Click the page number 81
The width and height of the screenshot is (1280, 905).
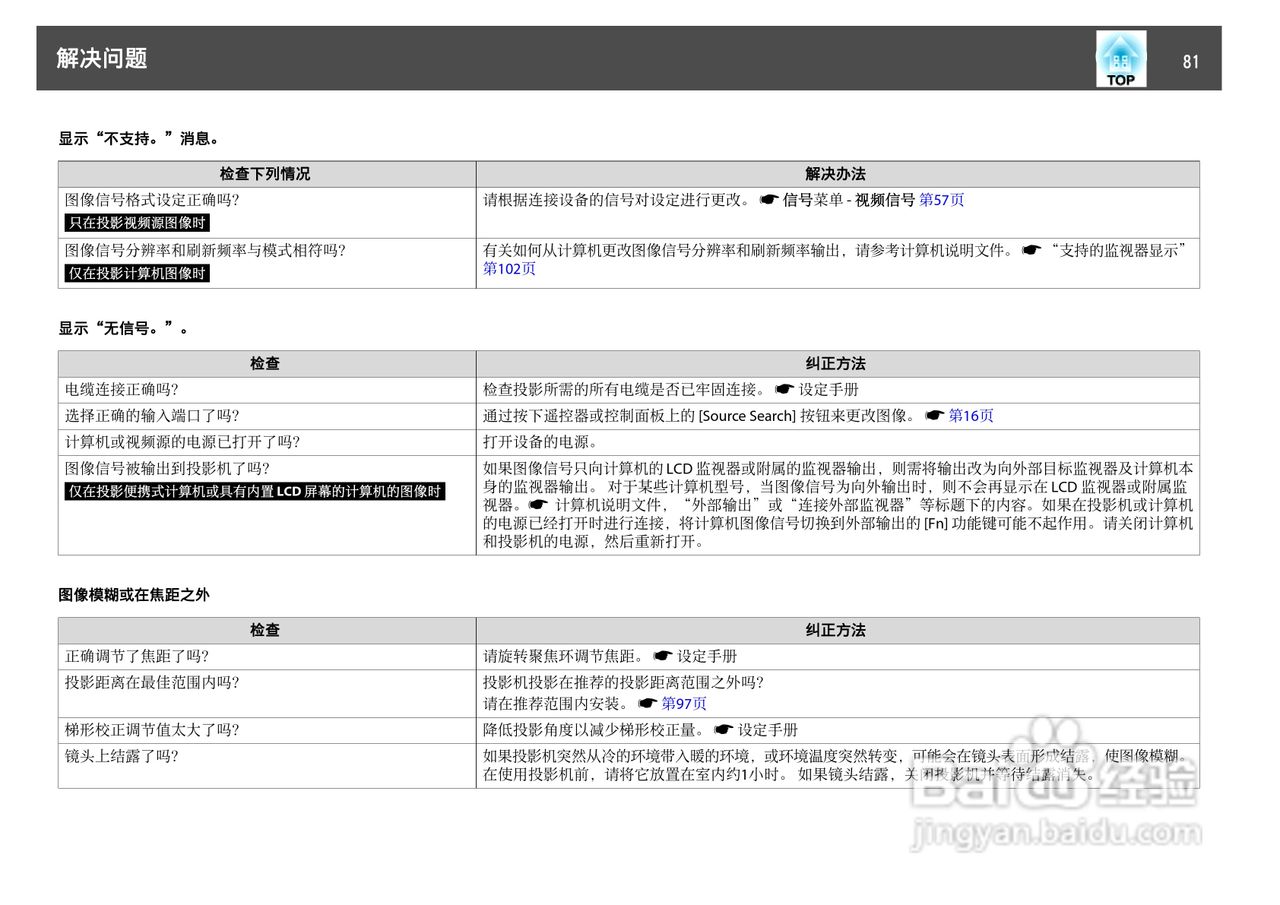1190,62
